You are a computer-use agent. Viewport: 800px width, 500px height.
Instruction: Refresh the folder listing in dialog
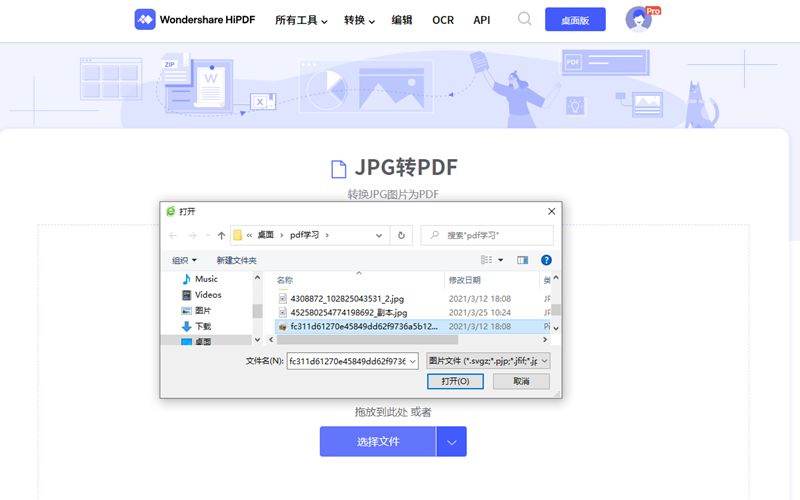pos(401,236)
